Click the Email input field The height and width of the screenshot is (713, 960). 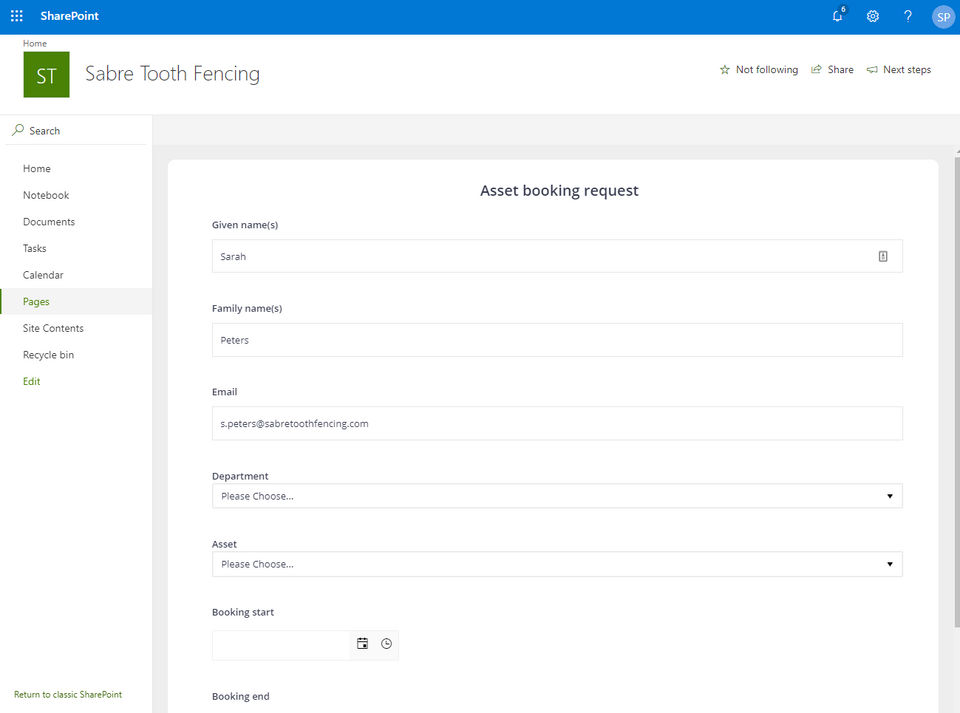click(557, 423)
